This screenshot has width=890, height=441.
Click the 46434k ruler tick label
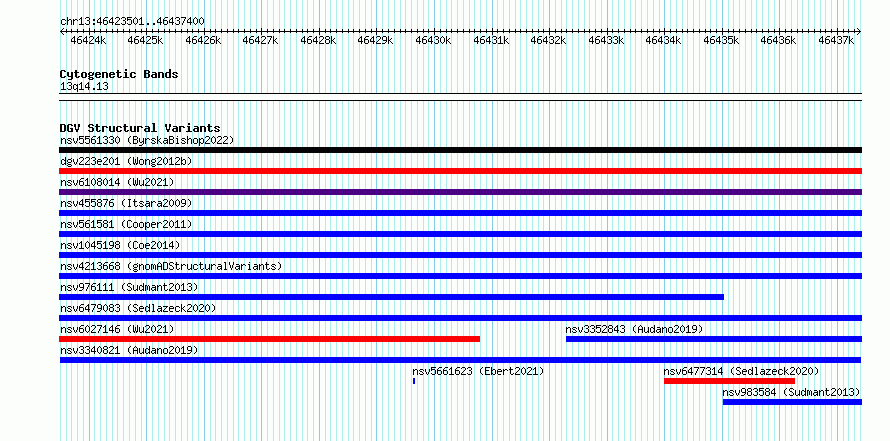pyautogui.click(x=664, y=40)
